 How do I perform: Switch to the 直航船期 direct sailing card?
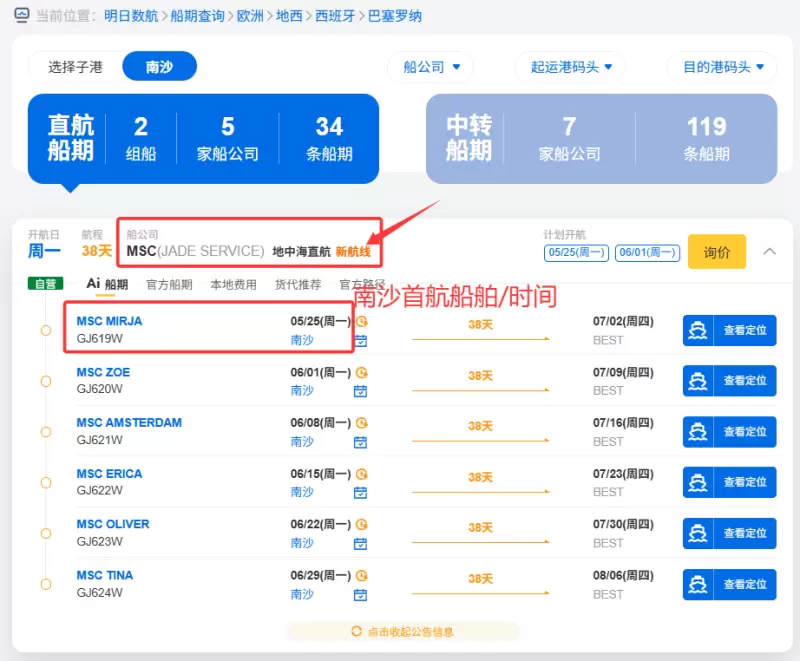pyautogui.click(x=203, y=139)
